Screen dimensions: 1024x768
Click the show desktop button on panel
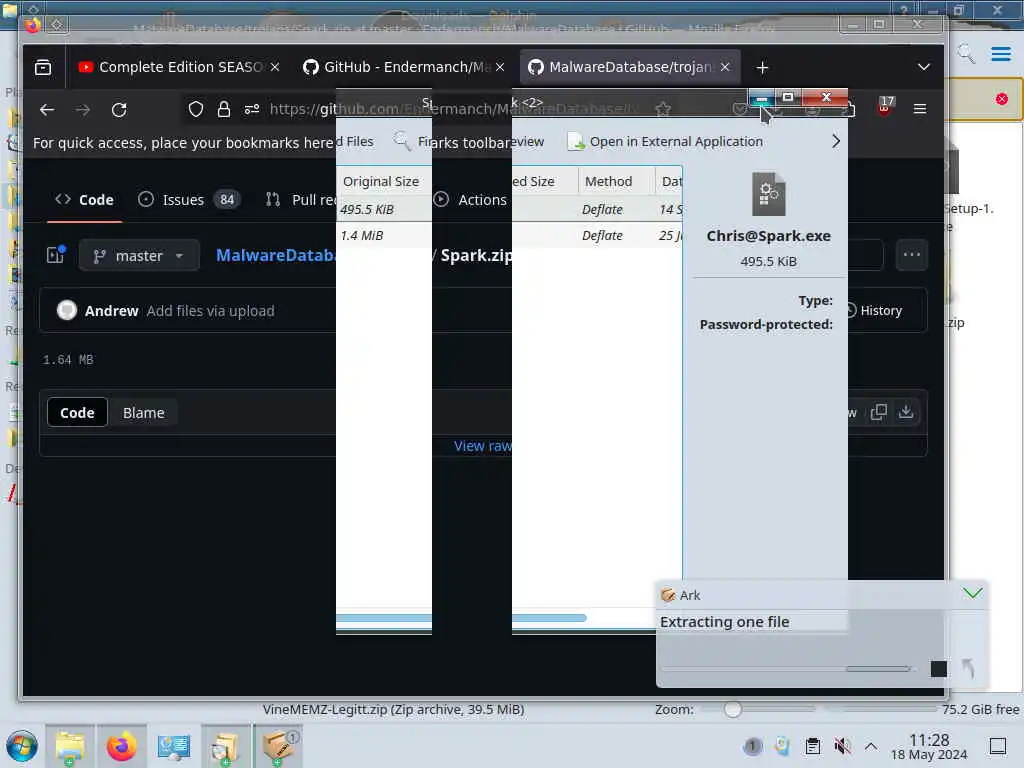(x=998, y=746)
